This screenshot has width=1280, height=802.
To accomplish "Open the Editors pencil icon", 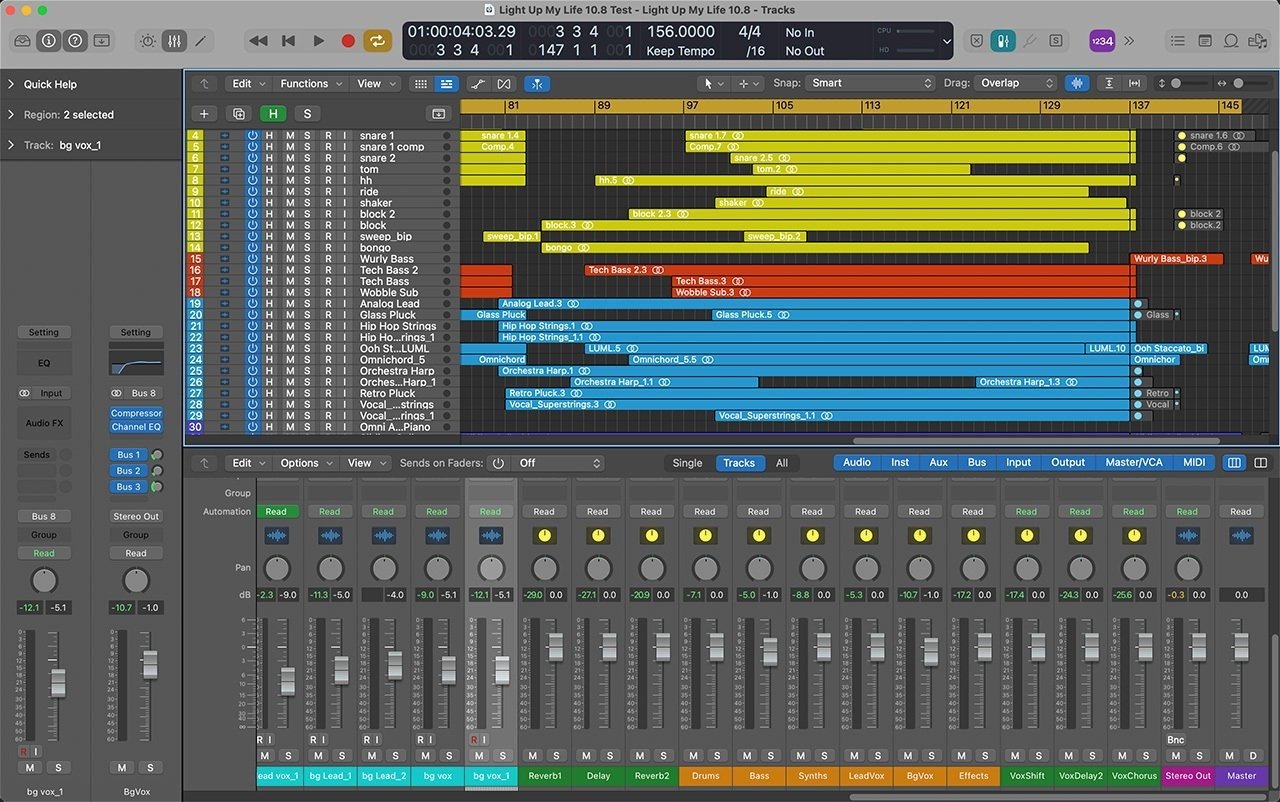I will 200,41.
